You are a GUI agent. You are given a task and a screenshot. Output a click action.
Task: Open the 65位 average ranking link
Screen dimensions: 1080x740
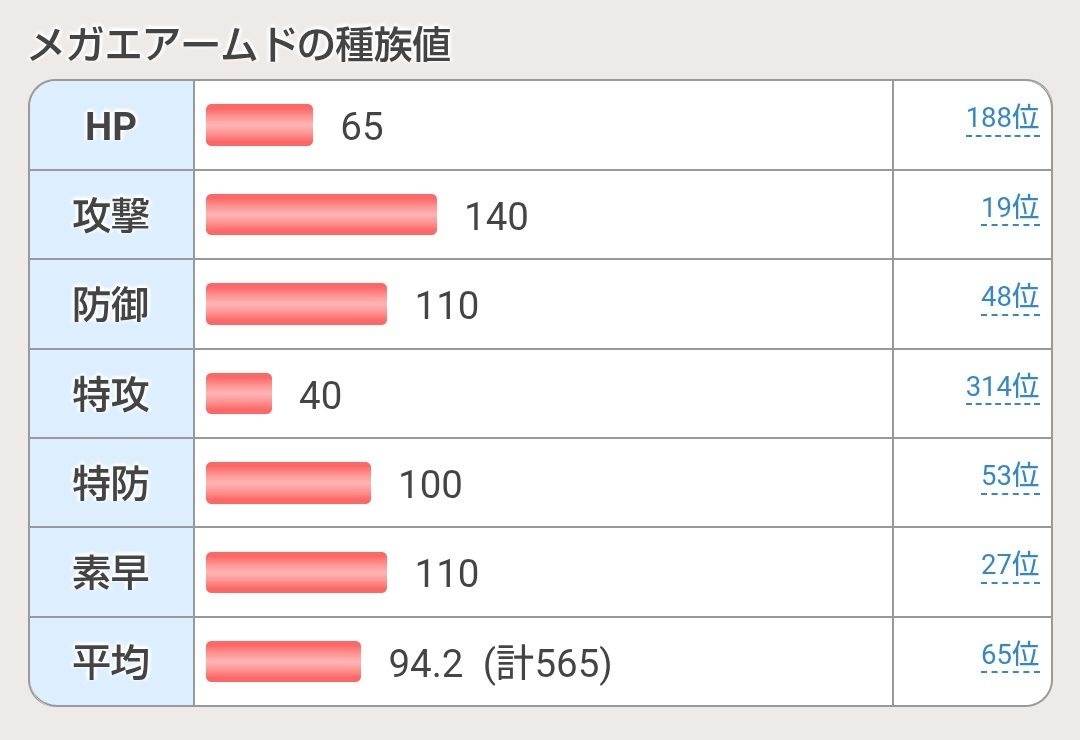(1010, 655)
